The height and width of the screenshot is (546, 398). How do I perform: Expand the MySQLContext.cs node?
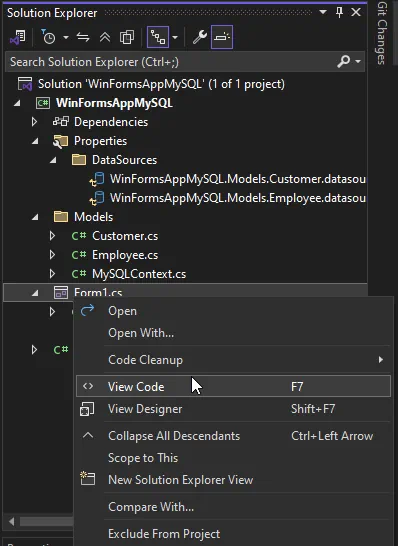pyautogui.click(x=52, y=274)
